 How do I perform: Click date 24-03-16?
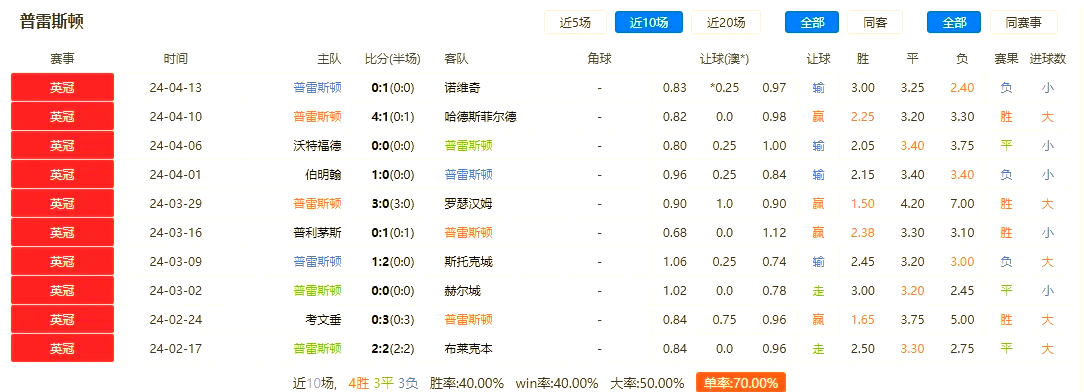(176, 233)
